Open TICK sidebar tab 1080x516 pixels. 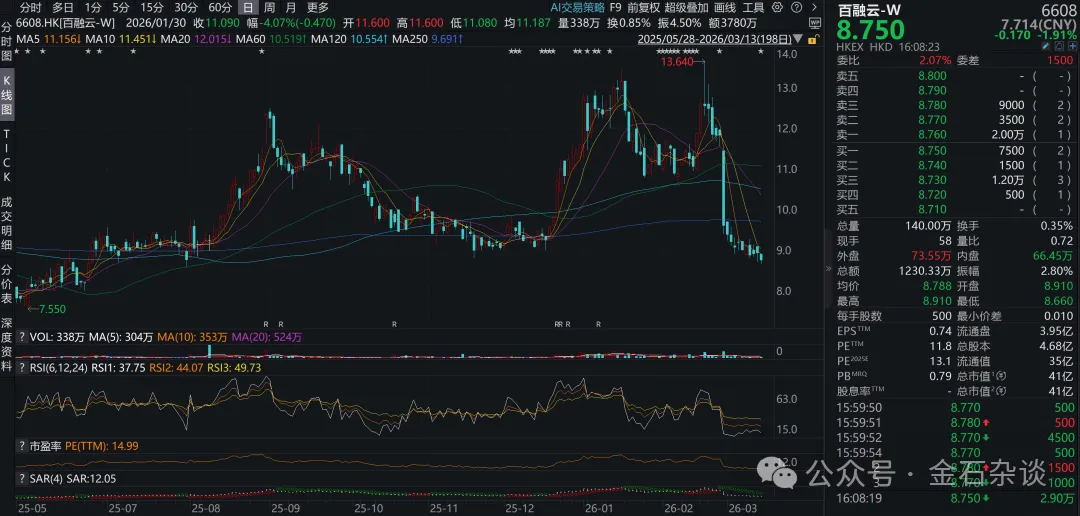click(x=7, y=156)
